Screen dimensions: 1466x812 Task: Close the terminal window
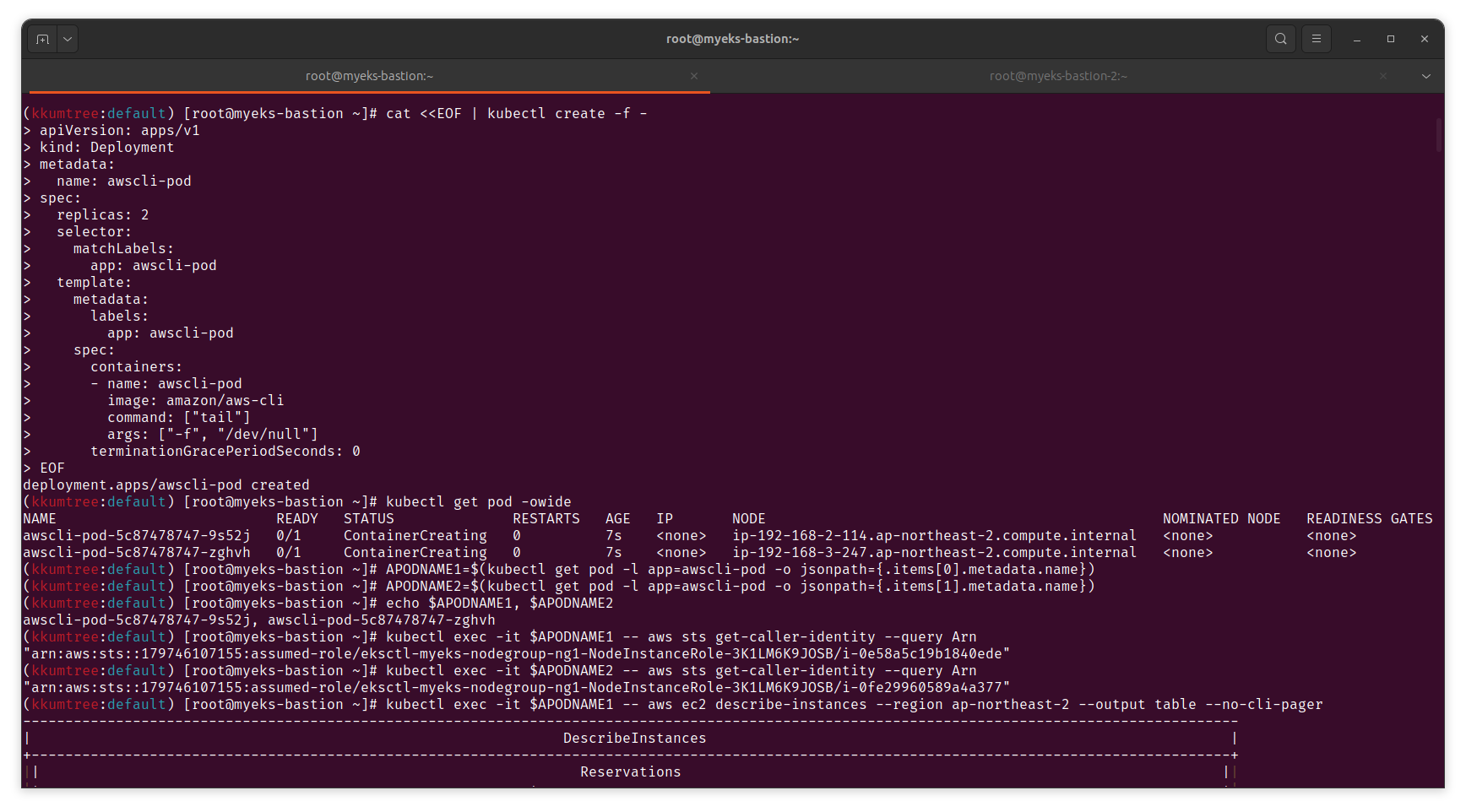[1425, 39]
